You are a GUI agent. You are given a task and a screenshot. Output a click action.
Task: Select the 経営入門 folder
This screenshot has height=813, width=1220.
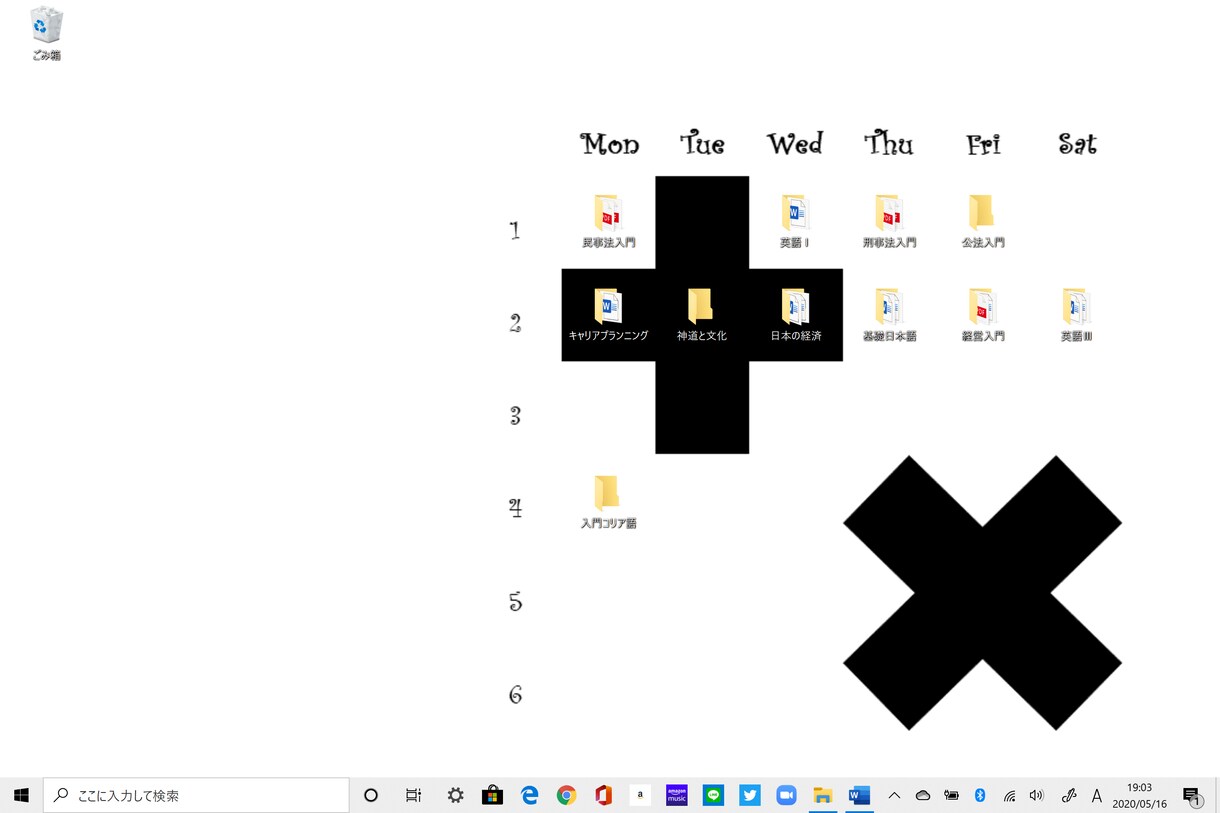coord(982,315)
